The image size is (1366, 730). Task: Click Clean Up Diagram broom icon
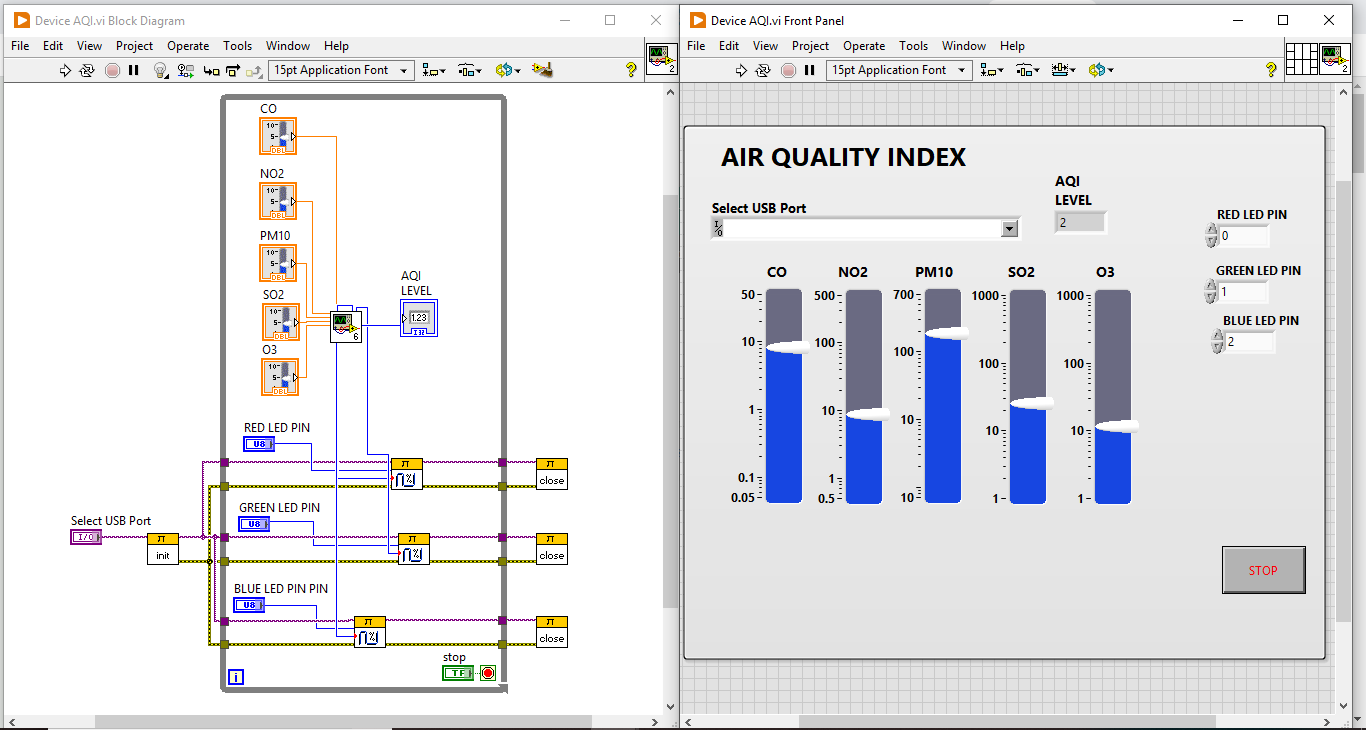542,70
